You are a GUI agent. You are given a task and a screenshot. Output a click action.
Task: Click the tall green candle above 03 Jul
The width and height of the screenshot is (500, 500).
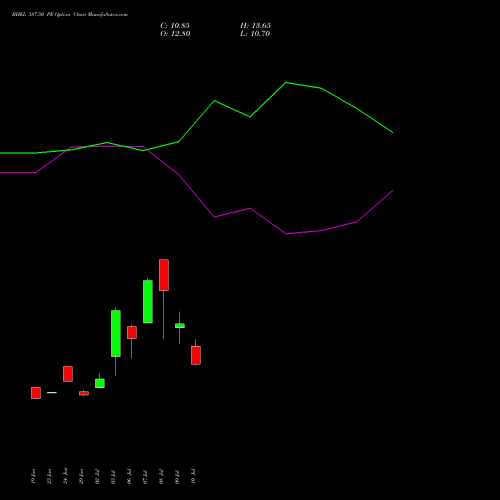[x=116, y=333]
